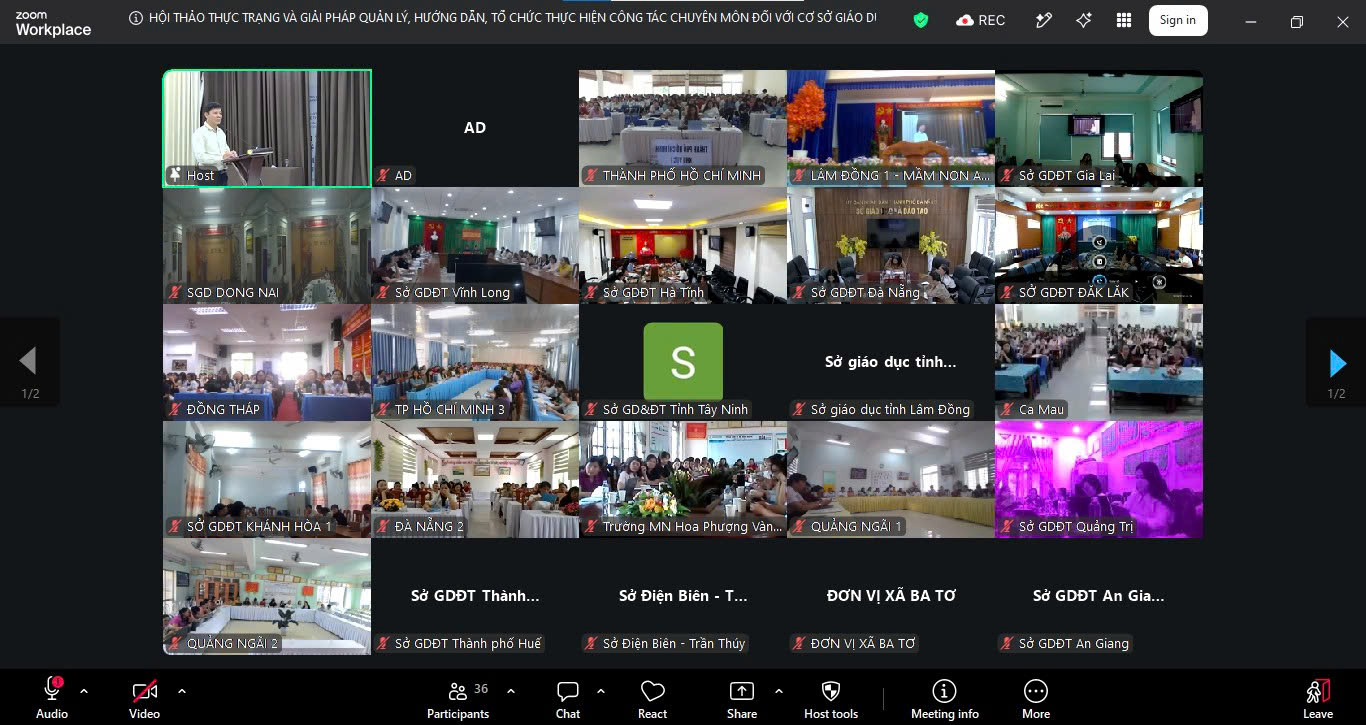Select the THÀNH PHỐ HỒ CHÍ MINH video tile
The image size is (1366, 725).
click(x=683, y=128)
